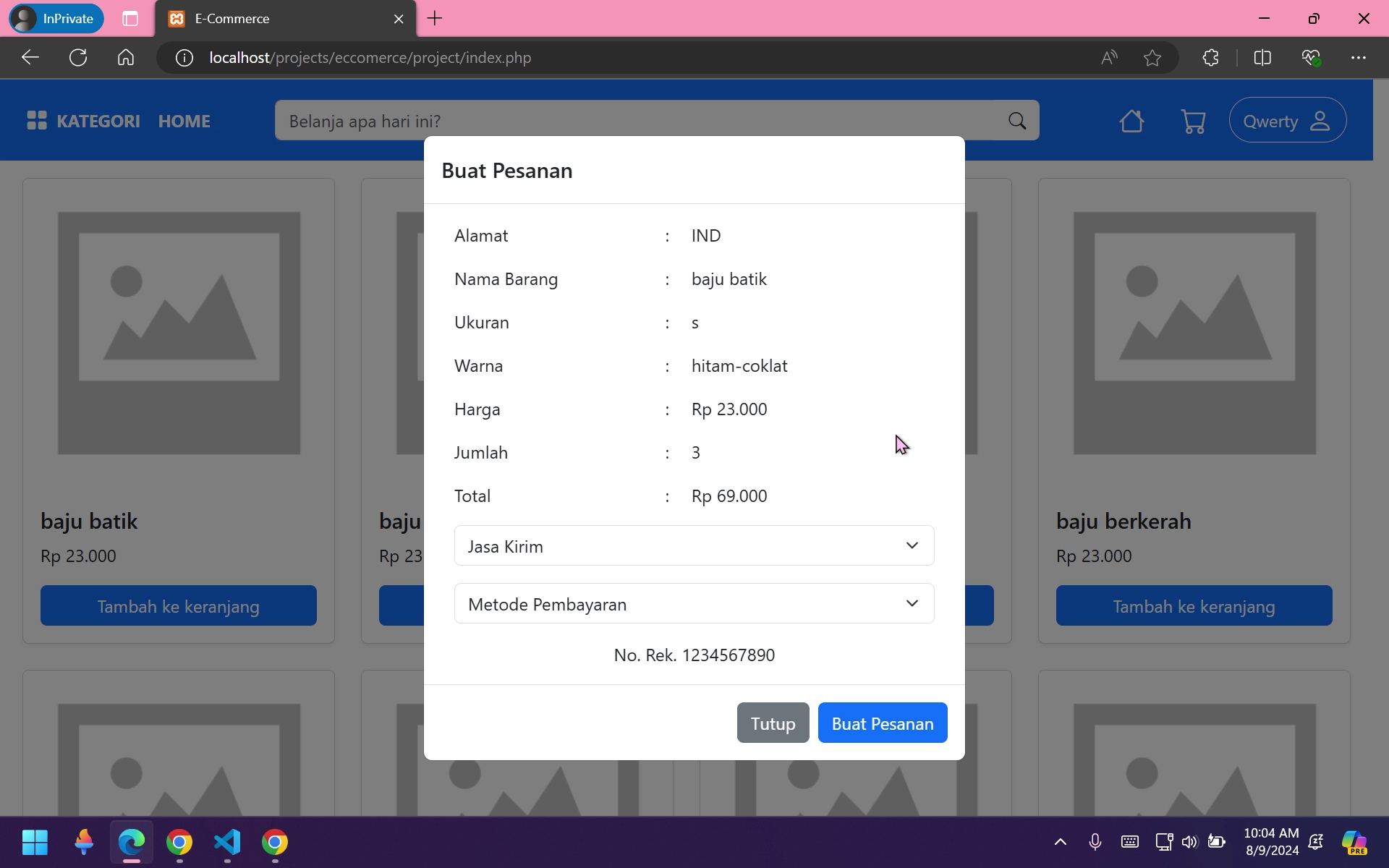Viewport: 1389px width, 868px height.
Task: Open battery tray icon
Action: click(1217, 842)
